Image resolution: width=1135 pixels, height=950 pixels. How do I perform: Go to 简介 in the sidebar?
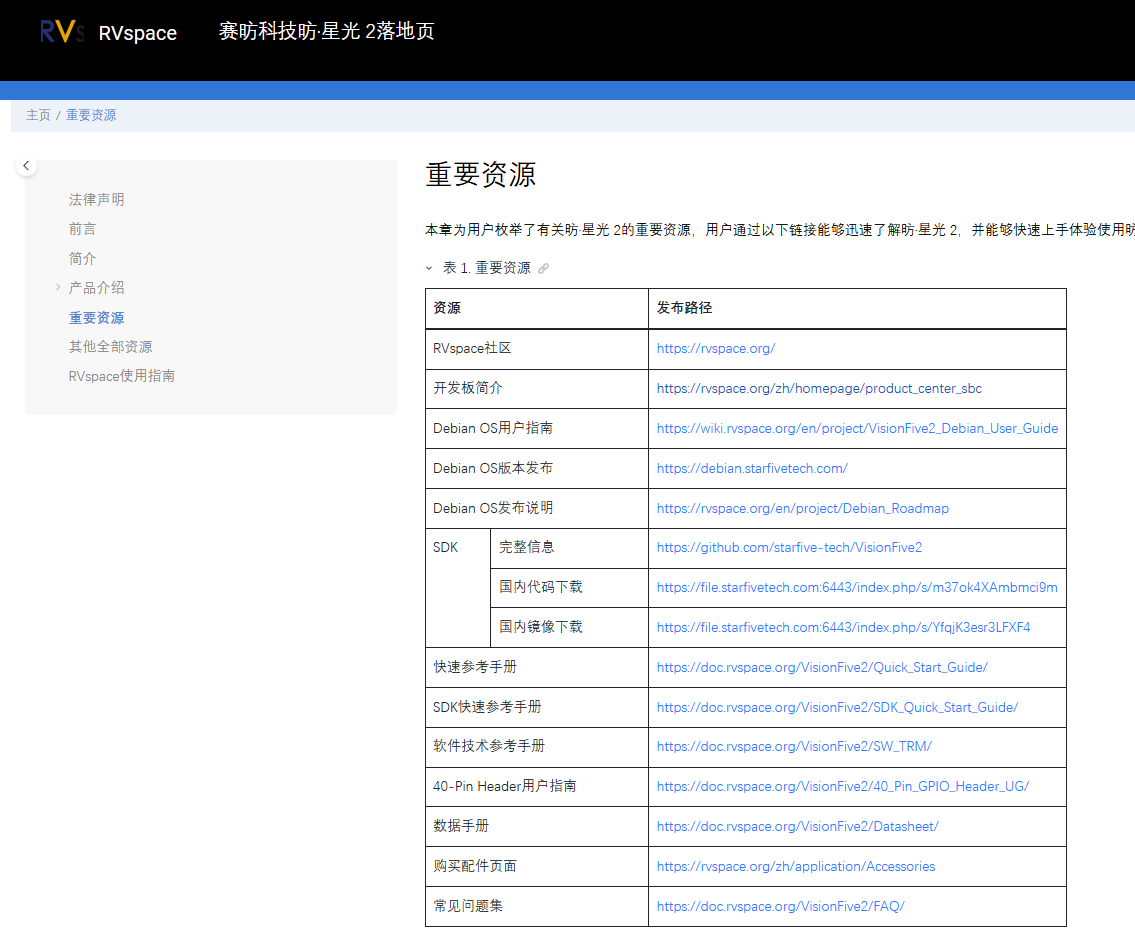click(x=83, y=258)
